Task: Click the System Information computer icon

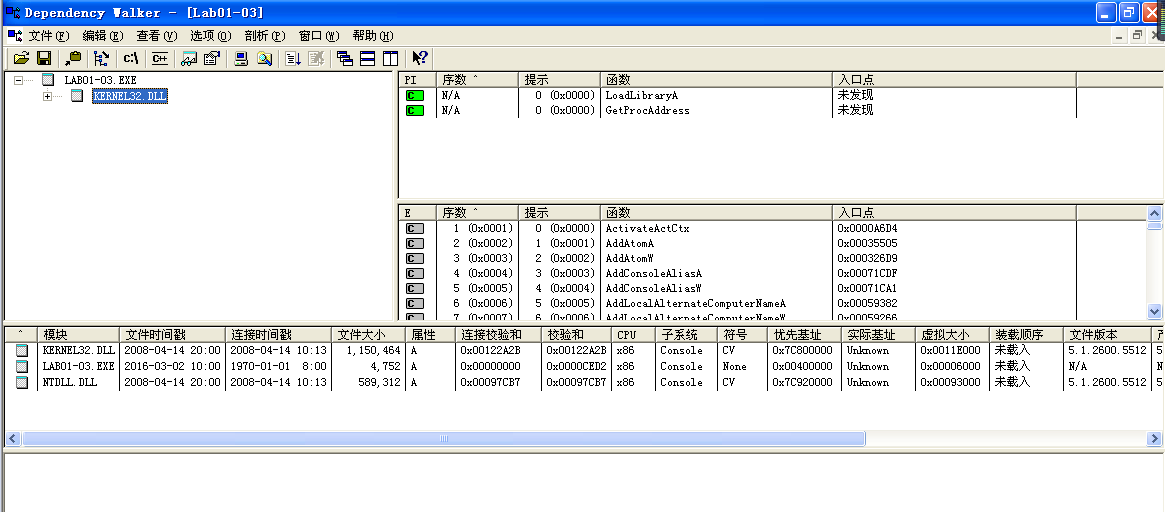Action: click(240, 59)
